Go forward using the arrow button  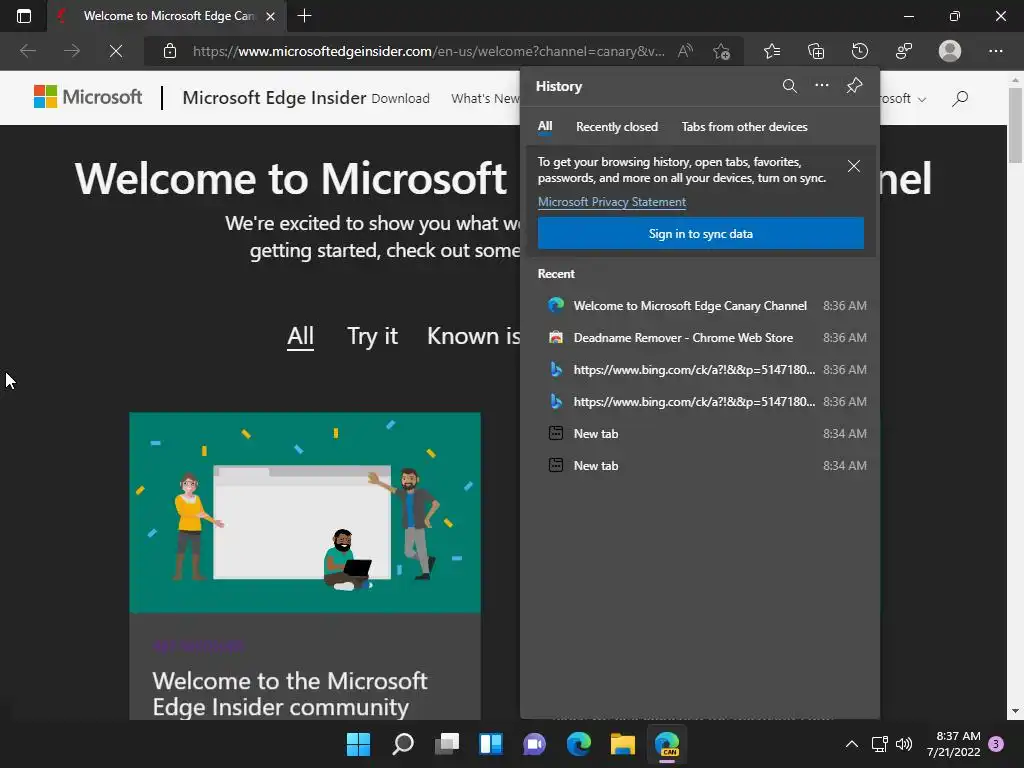(x=72, y=51)
